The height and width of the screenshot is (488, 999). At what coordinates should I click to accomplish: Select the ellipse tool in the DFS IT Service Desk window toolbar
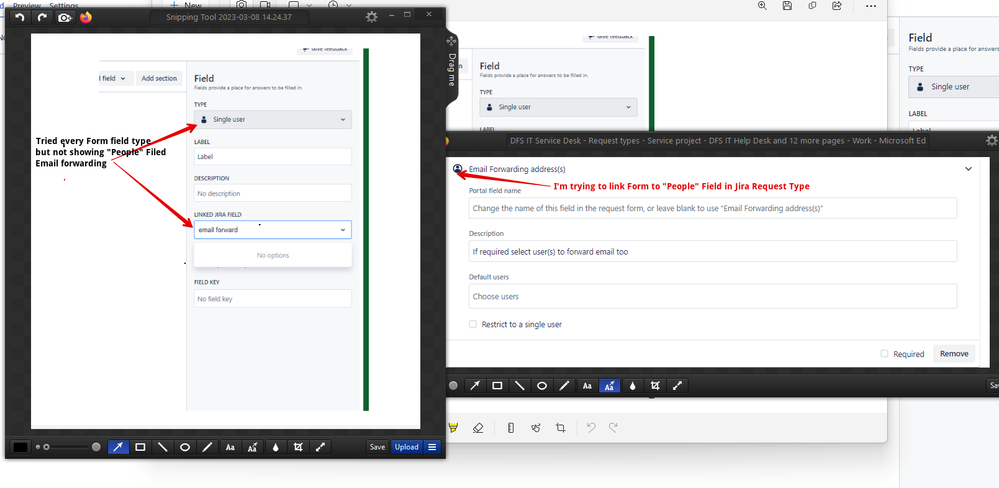[542, 385]
